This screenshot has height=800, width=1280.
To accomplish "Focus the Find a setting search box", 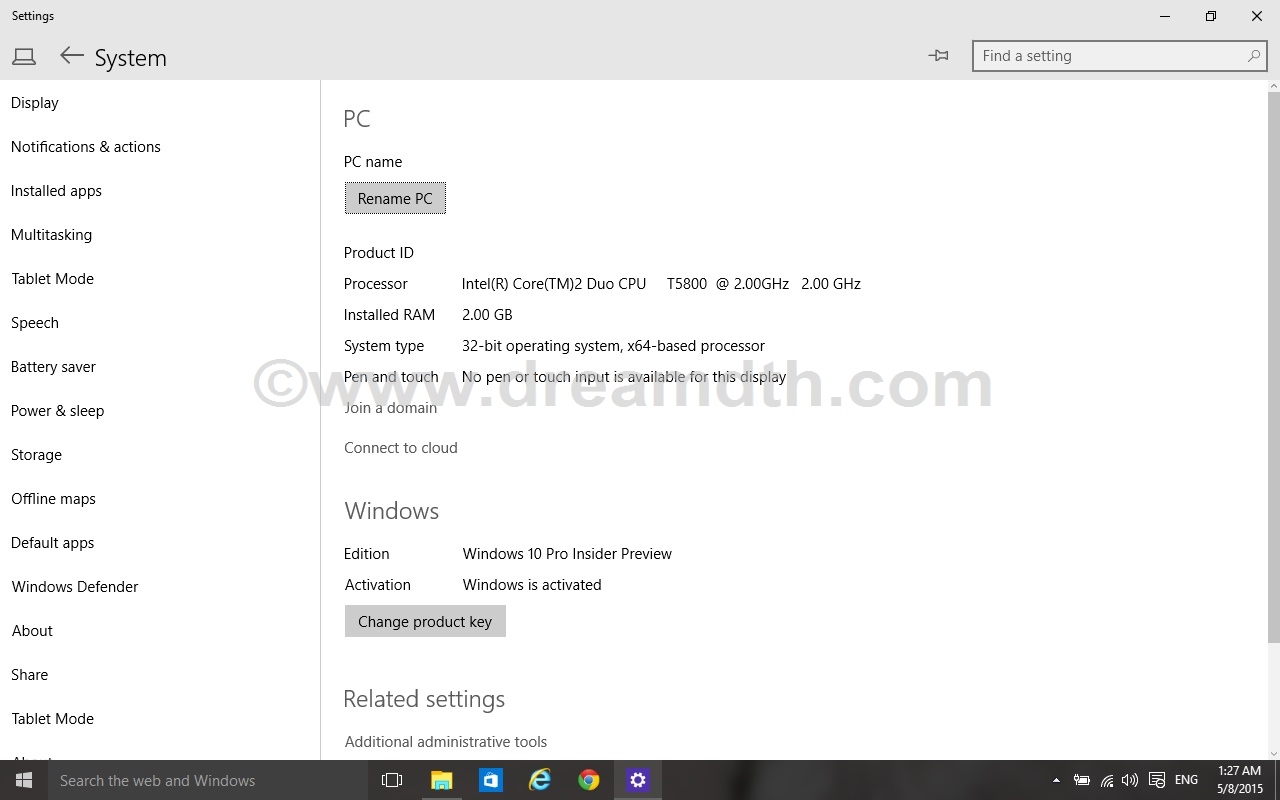I will tap(1119, 56).
